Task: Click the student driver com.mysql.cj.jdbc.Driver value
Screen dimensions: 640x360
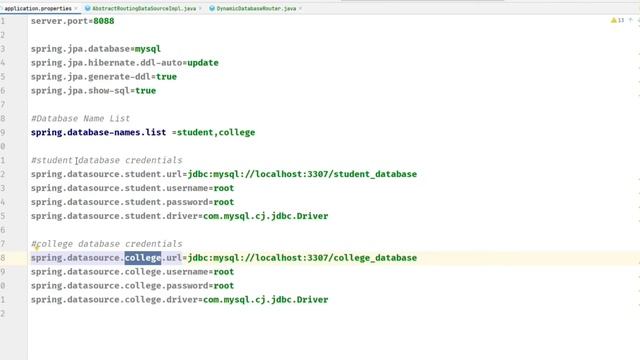Action: pos(266,216)
